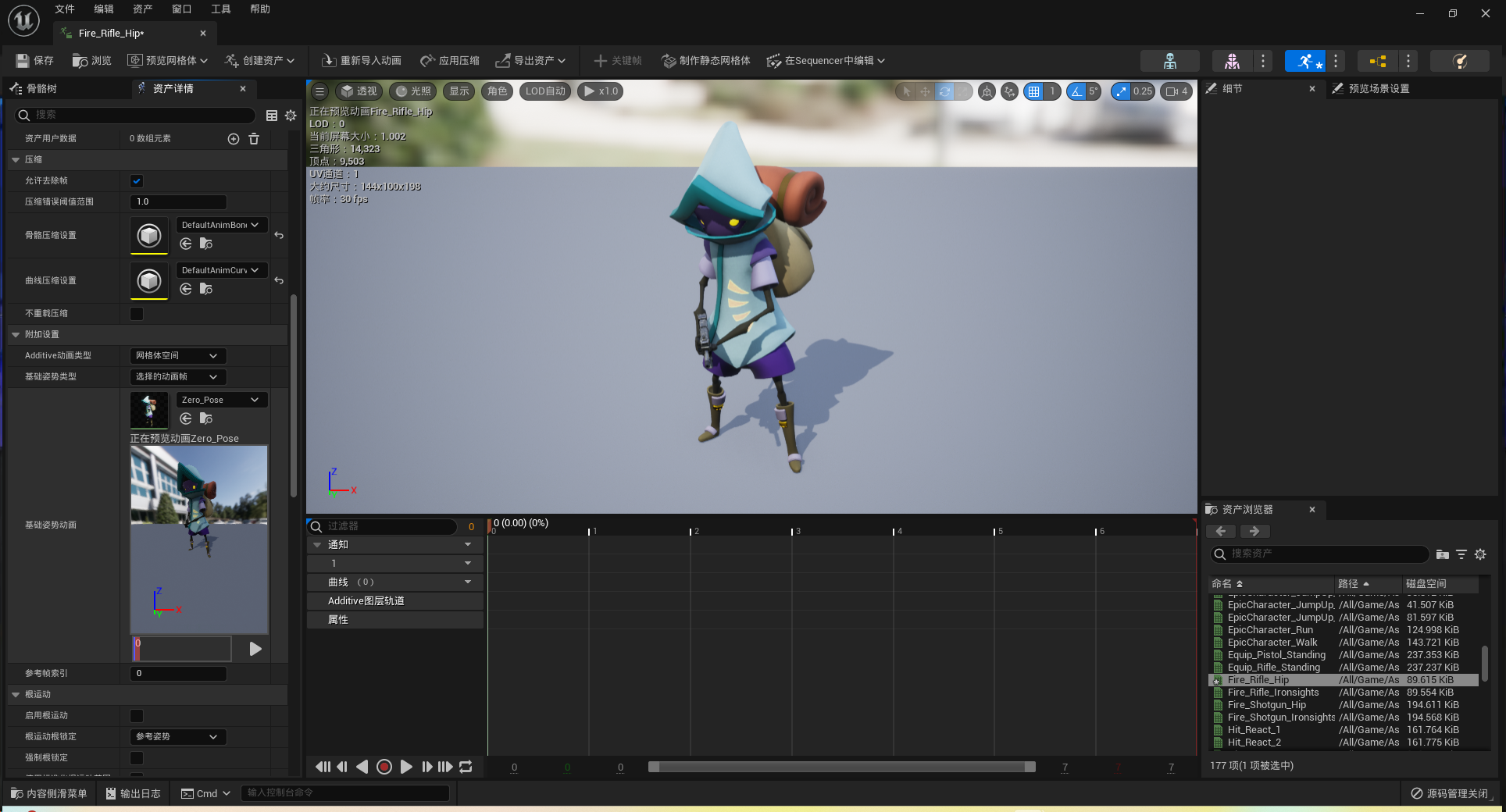Delete all asset user data elements
The width and height of the screenshot is (1506, 812).
click(254, 138)
